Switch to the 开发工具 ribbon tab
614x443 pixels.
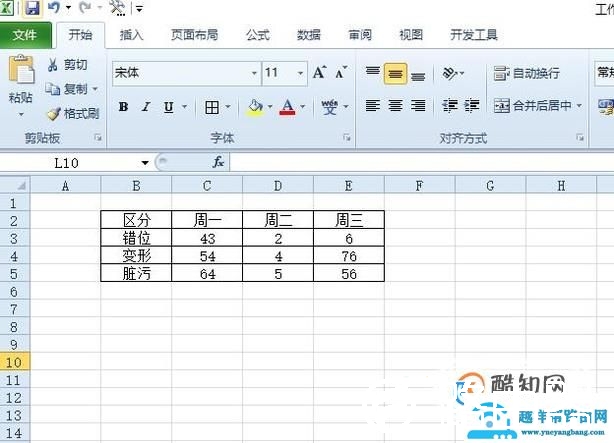tap(474, 35)
